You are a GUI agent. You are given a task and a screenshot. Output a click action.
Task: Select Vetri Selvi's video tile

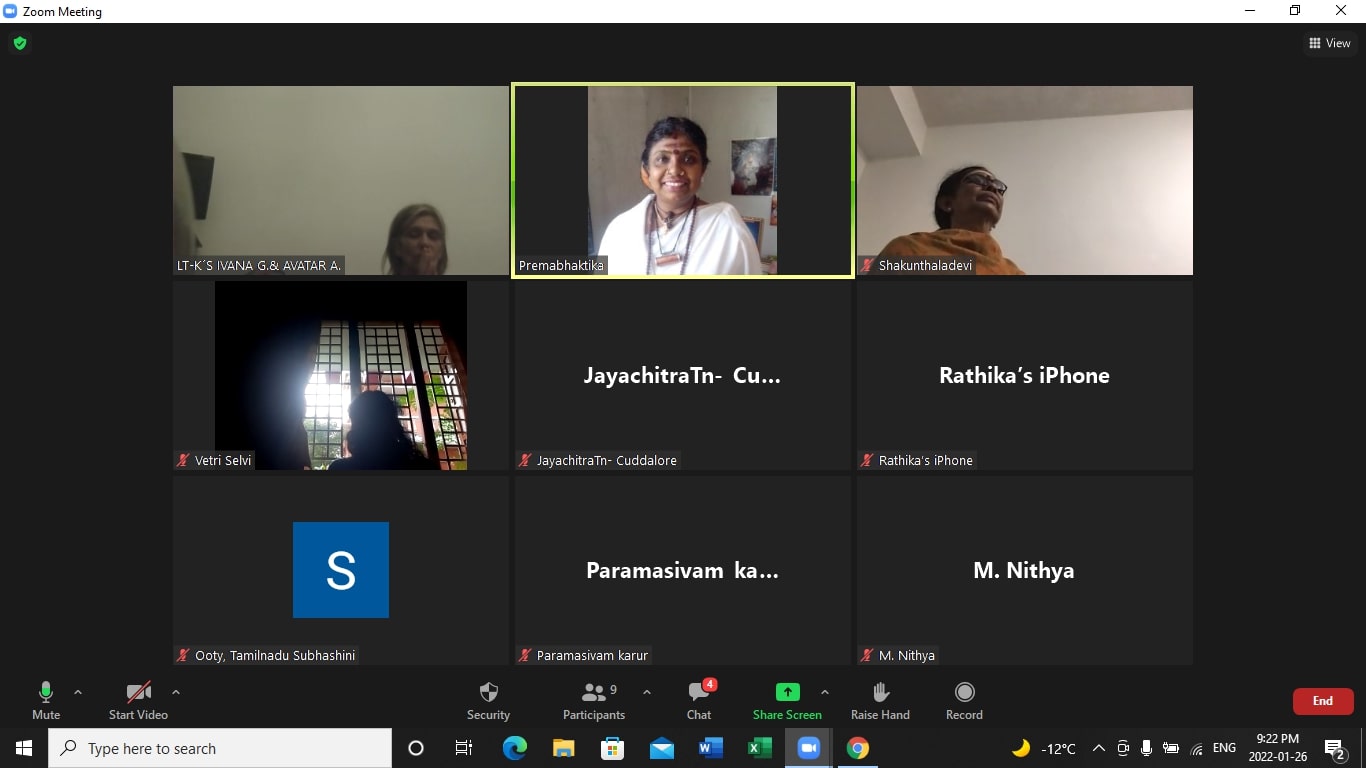point(340,375)
